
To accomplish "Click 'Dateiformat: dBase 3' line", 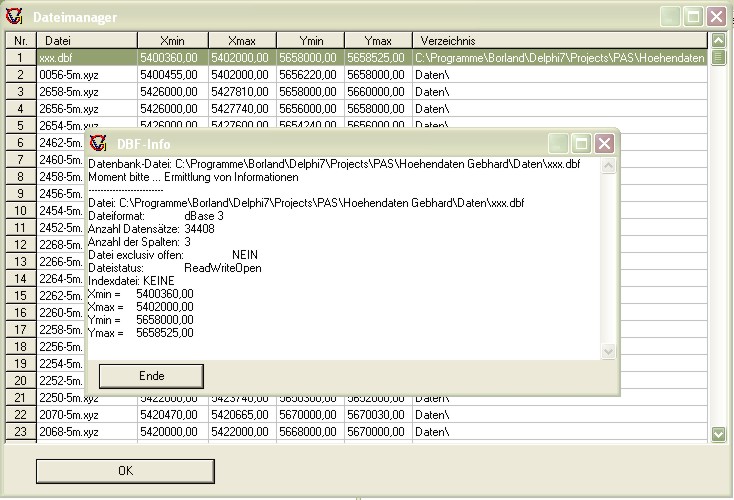I will pyautogui.click(x=156, y=216).
